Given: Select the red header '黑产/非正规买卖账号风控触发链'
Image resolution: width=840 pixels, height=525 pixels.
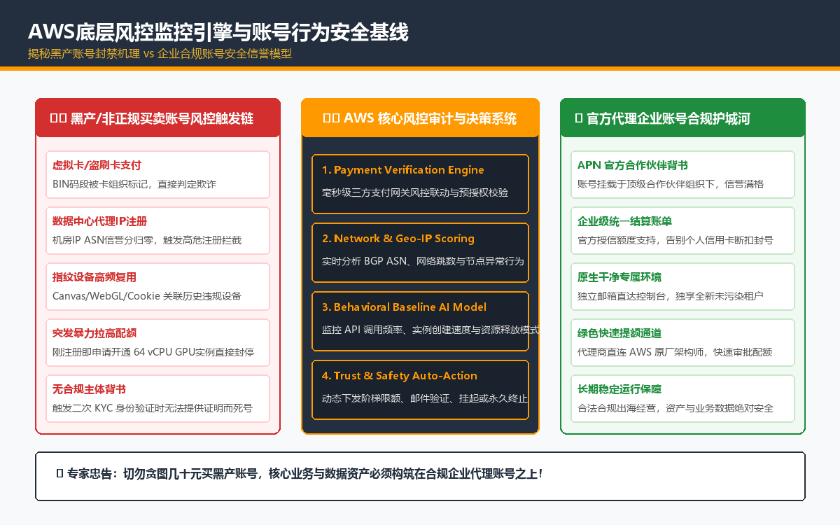Looking at the screenshot, I should [x=158, y=118].
